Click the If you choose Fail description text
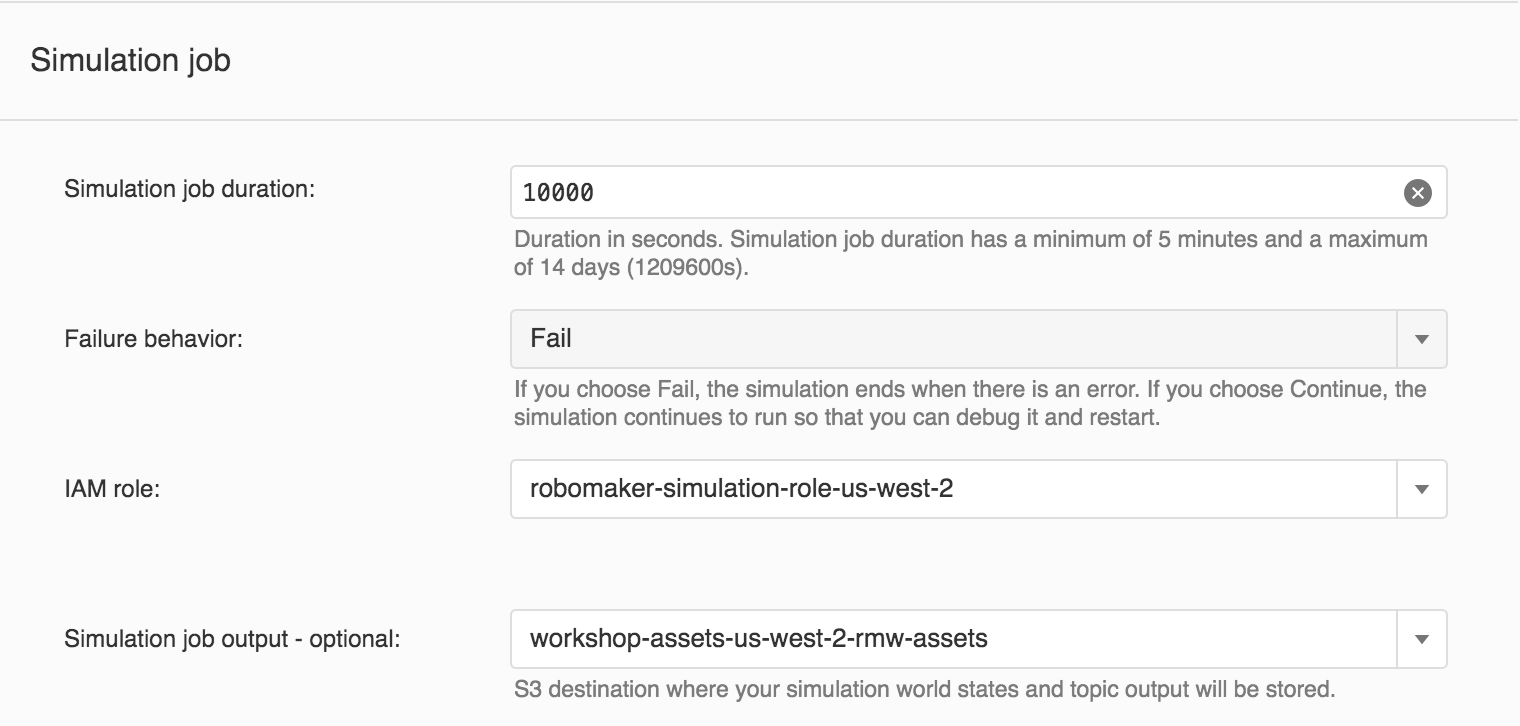The width and height of the screenshot is (1520, 726). point(970,404)
